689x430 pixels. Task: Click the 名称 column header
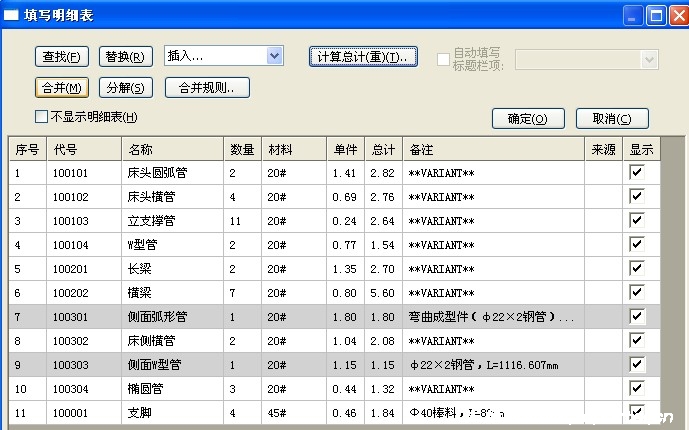(173, 149)
